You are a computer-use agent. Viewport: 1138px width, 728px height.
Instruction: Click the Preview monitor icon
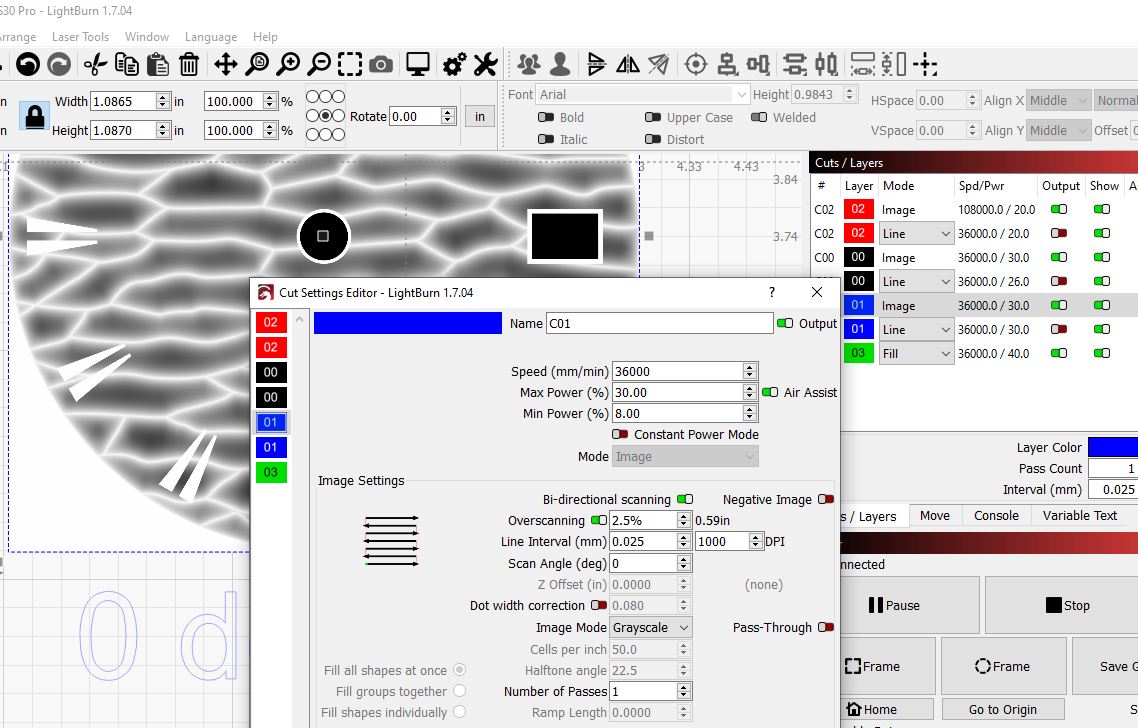[418, 65]
